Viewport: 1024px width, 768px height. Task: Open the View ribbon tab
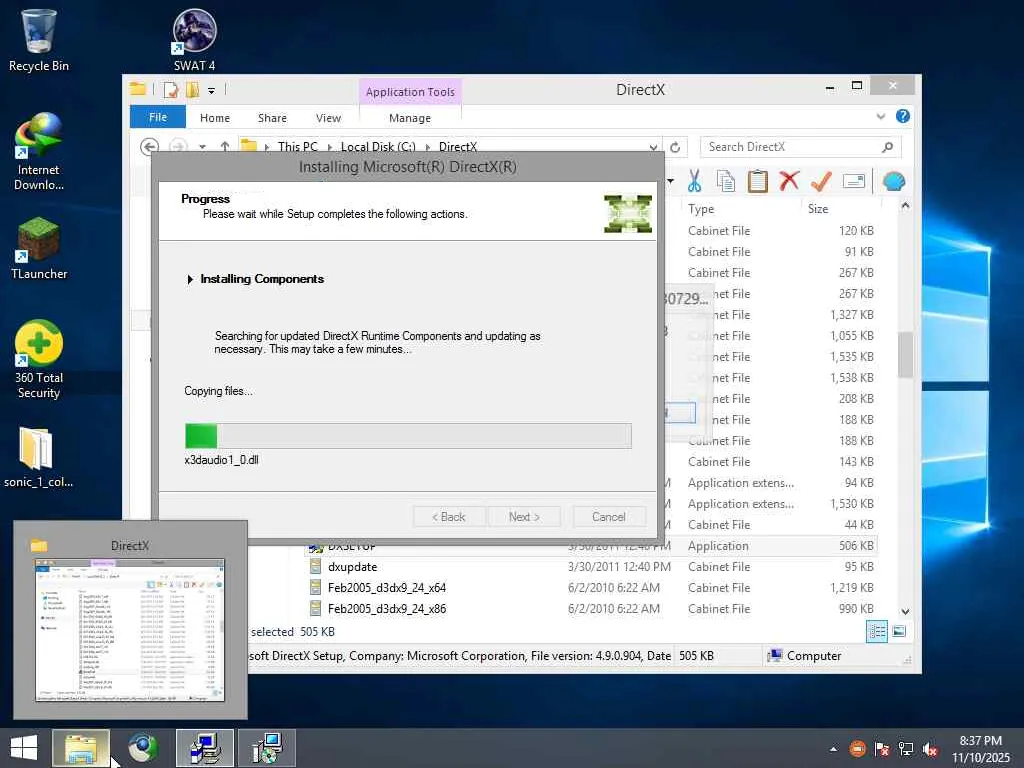tap(328, 118)
